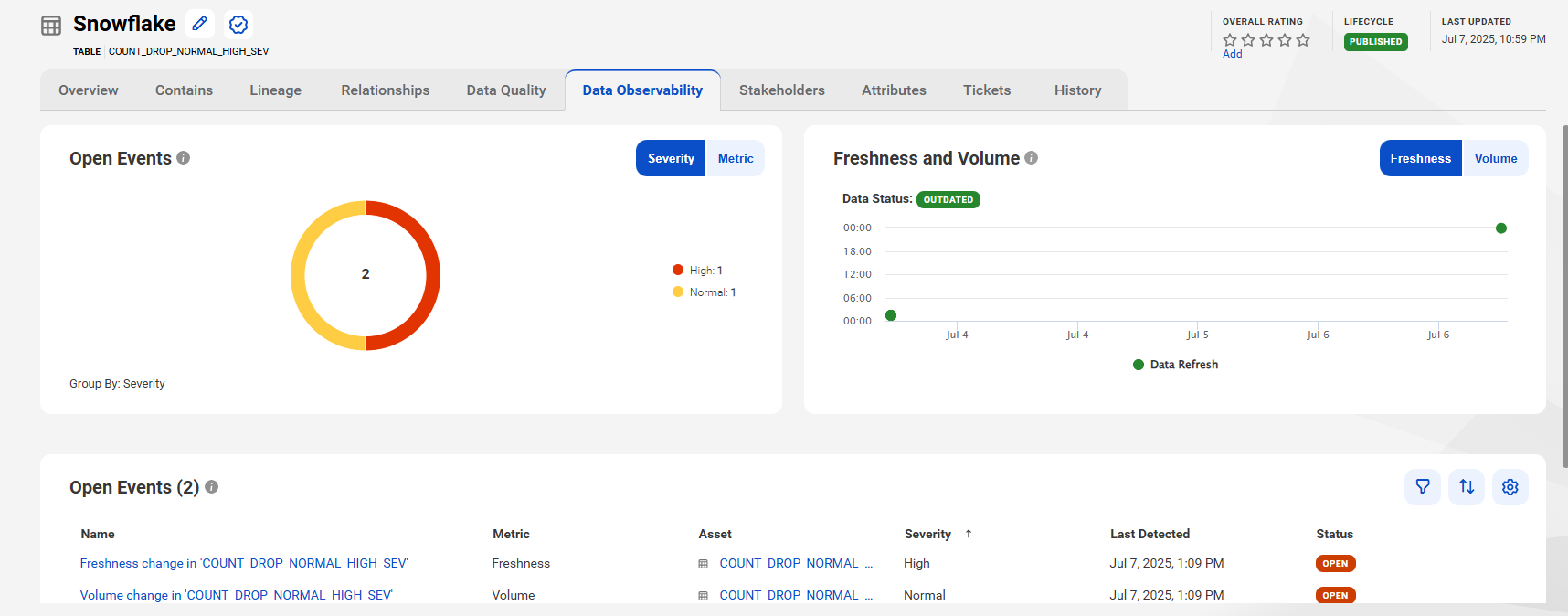This screenshot has width=1568, height=616.
Task: Click the OPEN status badge in Volume row
Action: click(1335, 596)
